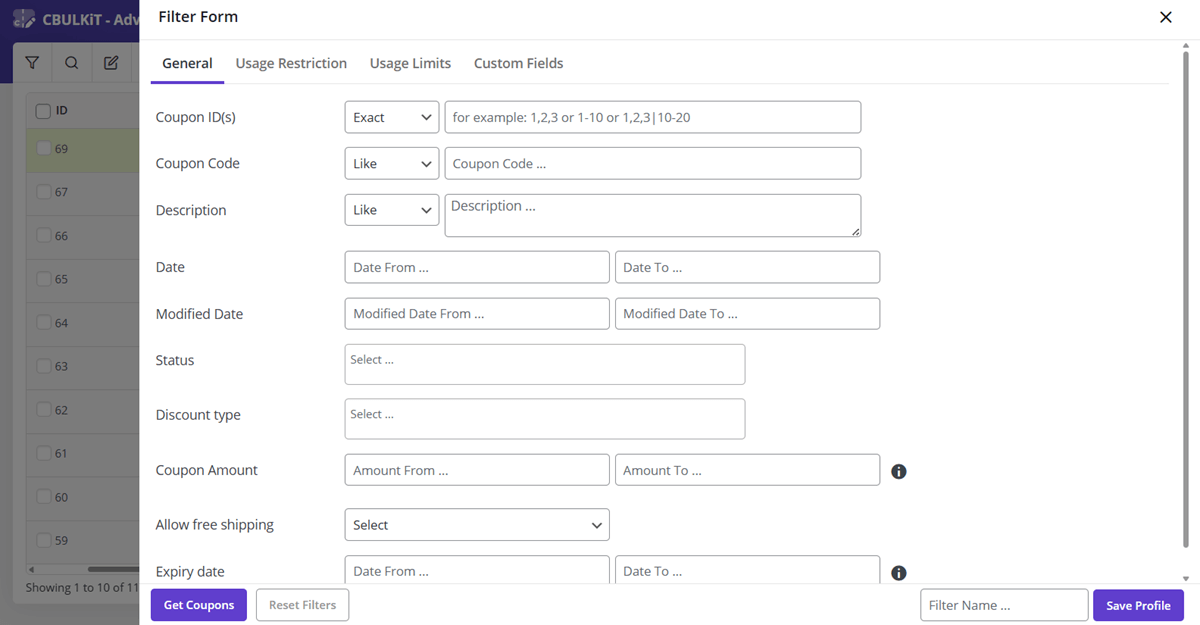Click Save Profile

point(1138,605)
